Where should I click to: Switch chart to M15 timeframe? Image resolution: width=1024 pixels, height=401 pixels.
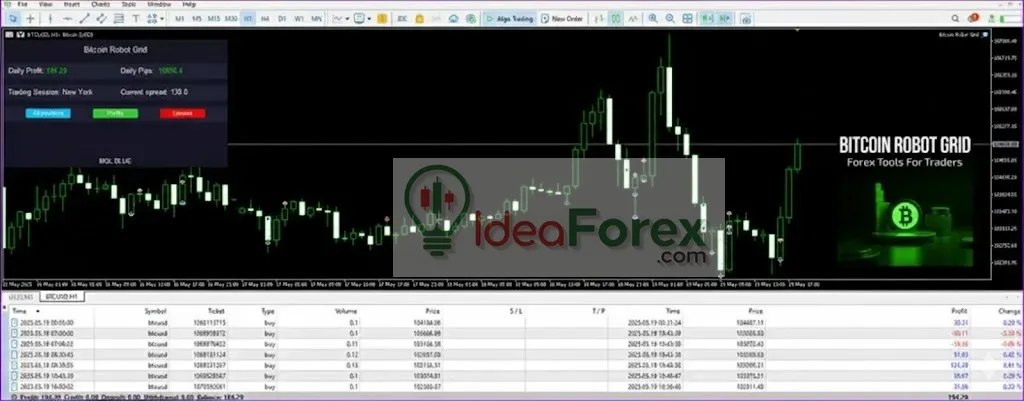point(214,19)
